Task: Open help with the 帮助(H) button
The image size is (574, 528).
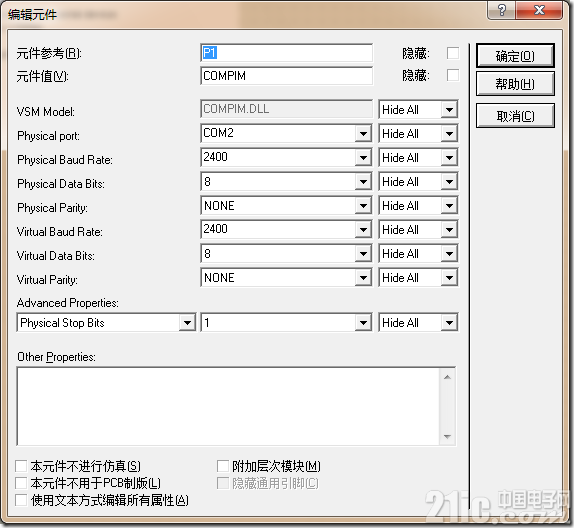Action: tap(515, 84)
